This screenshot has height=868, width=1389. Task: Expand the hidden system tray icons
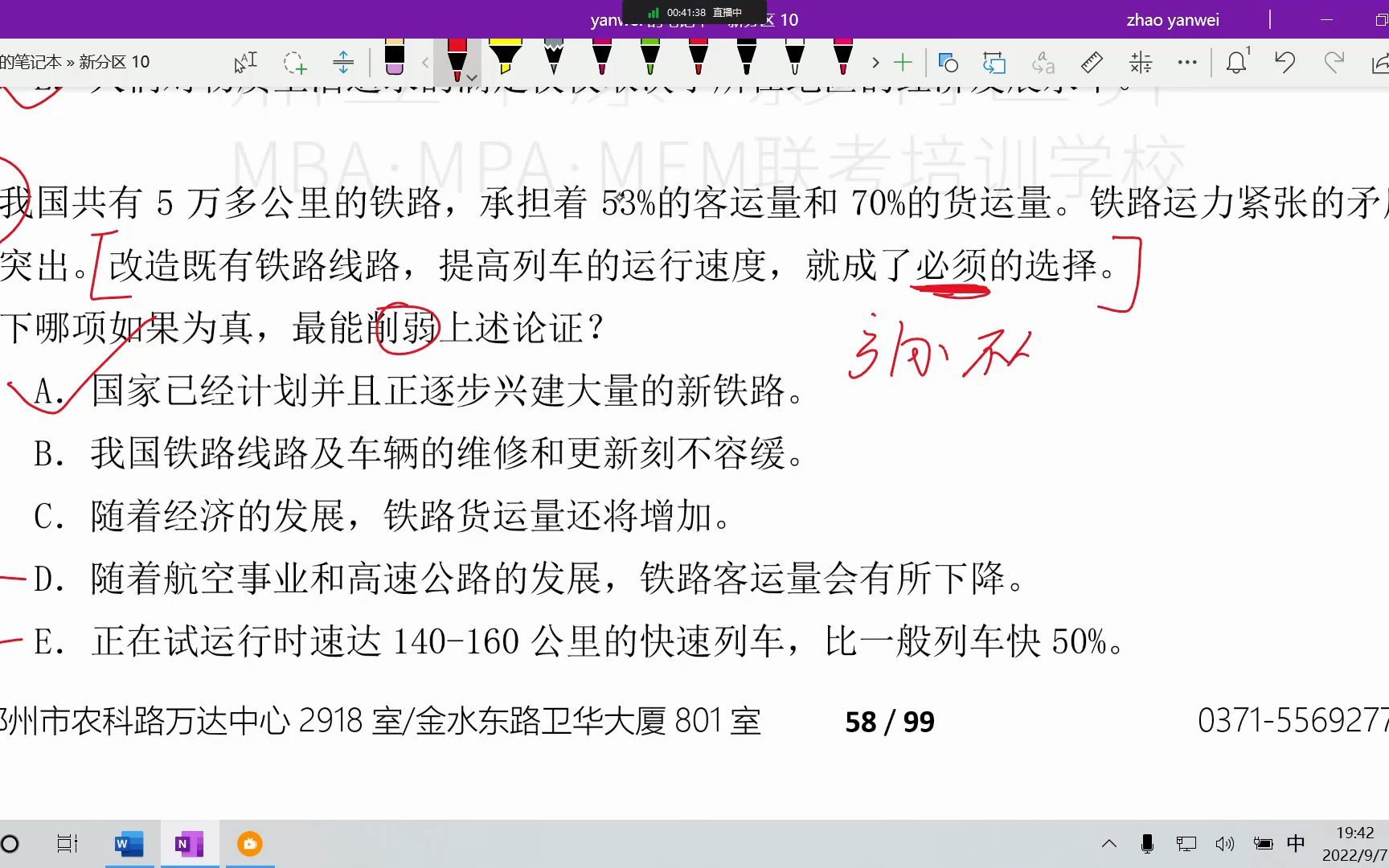pyautogui.click(x=1109, y=844)
